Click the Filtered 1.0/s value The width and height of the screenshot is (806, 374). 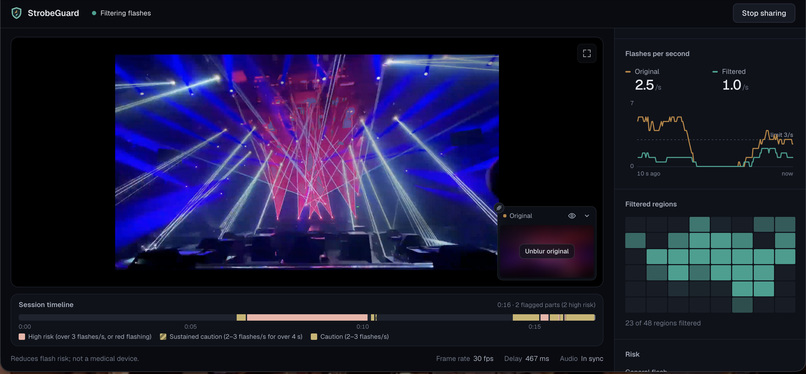(x=735, y=85)
